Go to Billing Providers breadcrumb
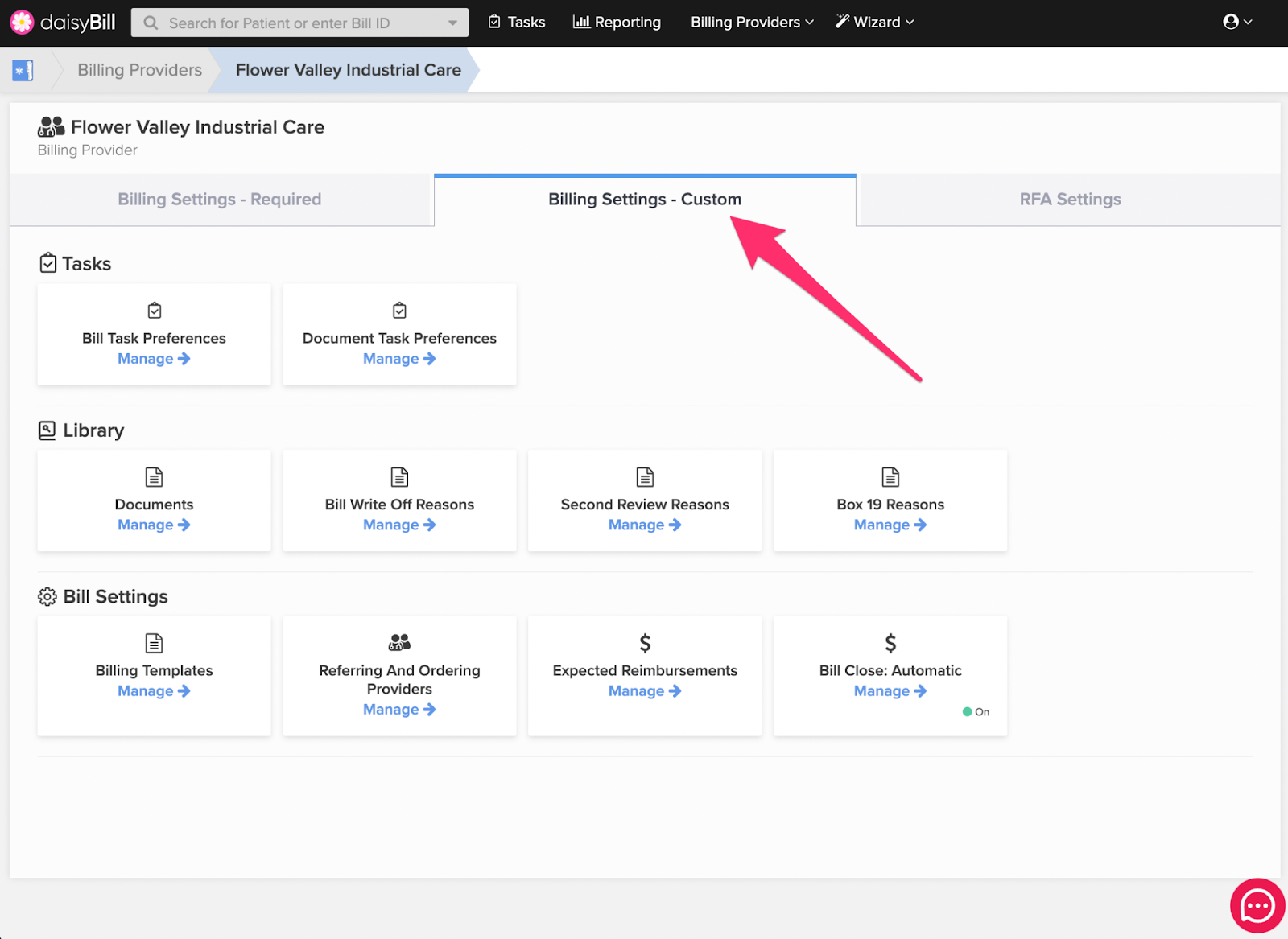The height and width of the screenshot is (939, 1288). [x=139, y=70]
